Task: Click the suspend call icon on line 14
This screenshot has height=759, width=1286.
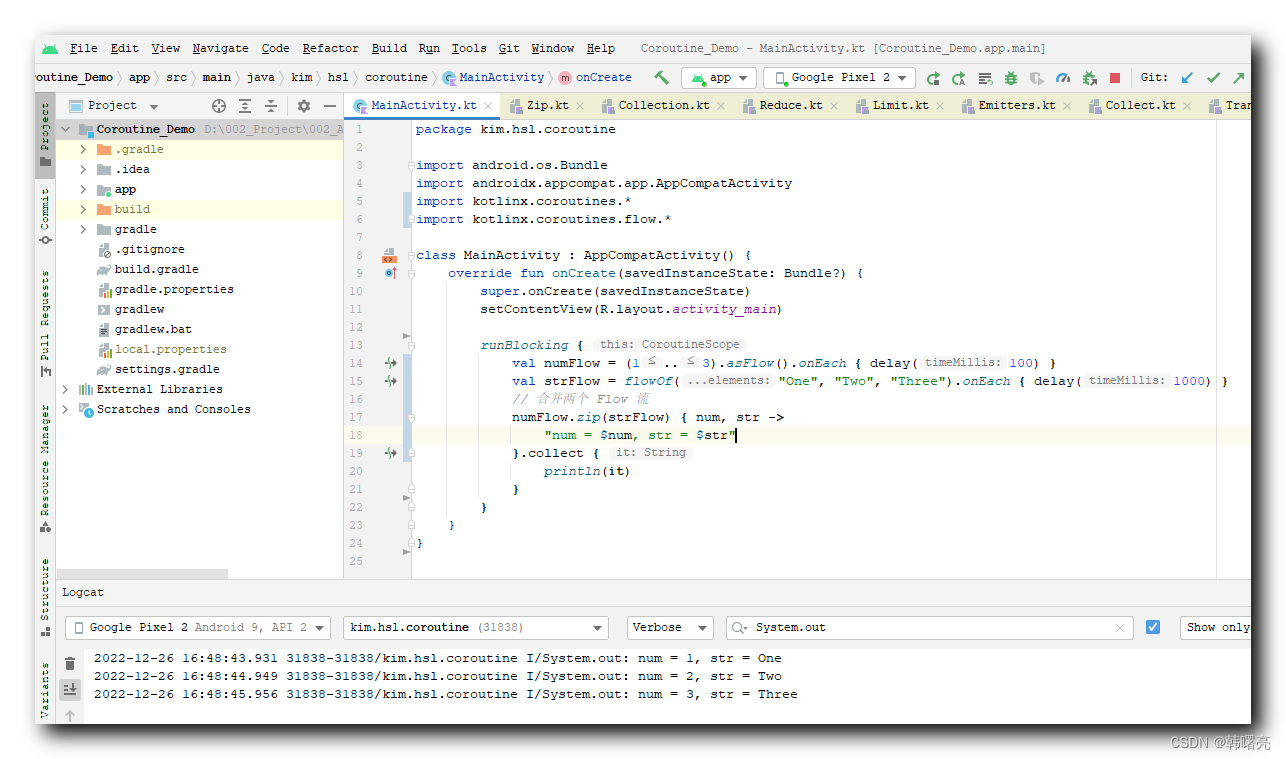Action: pyautogui.click(x=391, y=363)
